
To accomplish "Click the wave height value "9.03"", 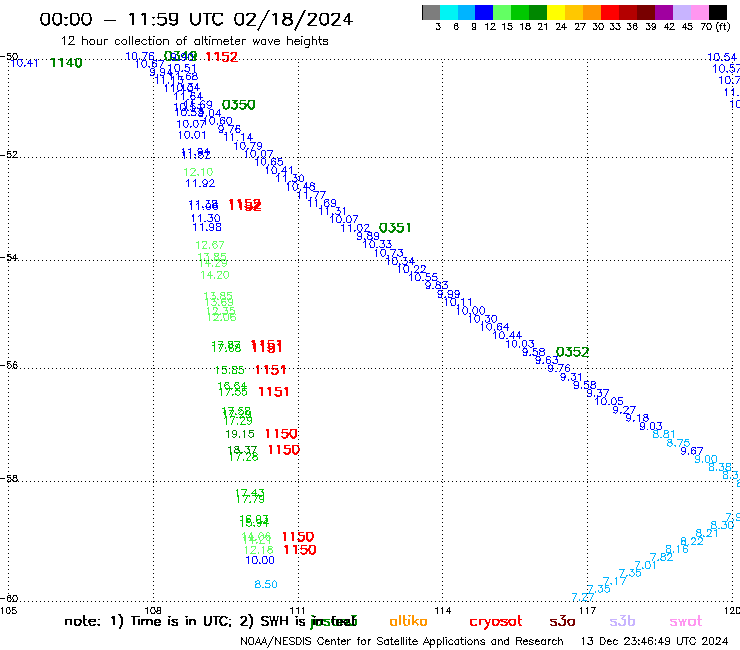I will pyautogui.click(x=651, y=427).
